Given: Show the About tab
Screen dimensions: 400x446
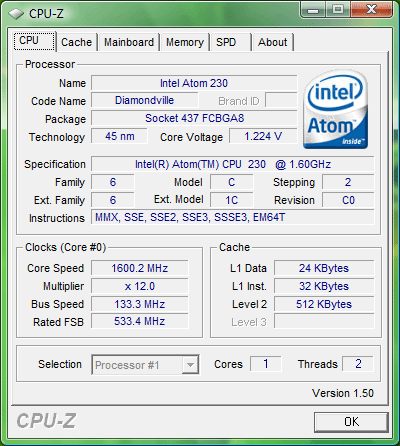Looking at the screenshot, I should 273,42.
